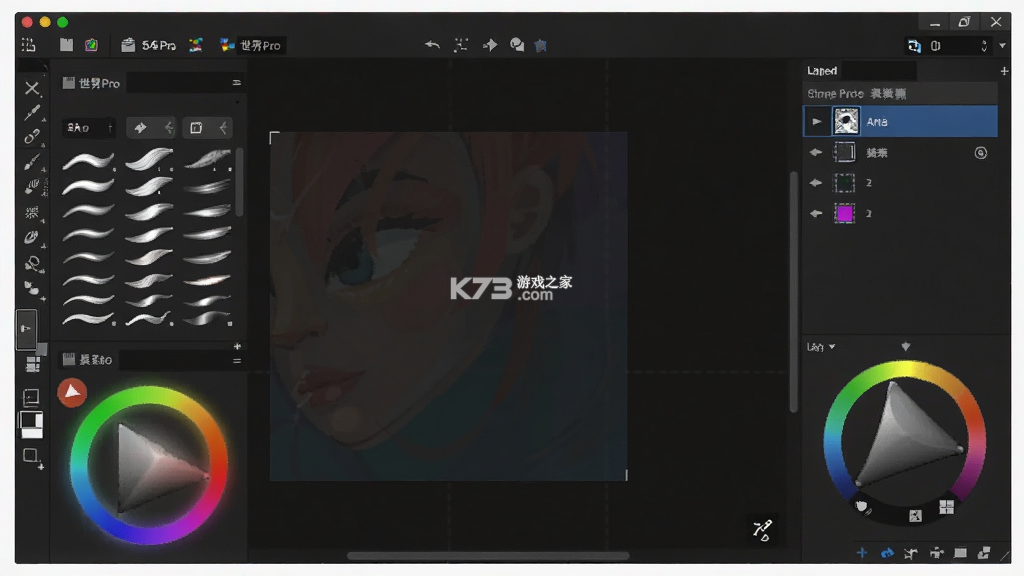Select the chain link tool in the toolbox
The height and width of the screenshot is (576, 1024).
31,136
